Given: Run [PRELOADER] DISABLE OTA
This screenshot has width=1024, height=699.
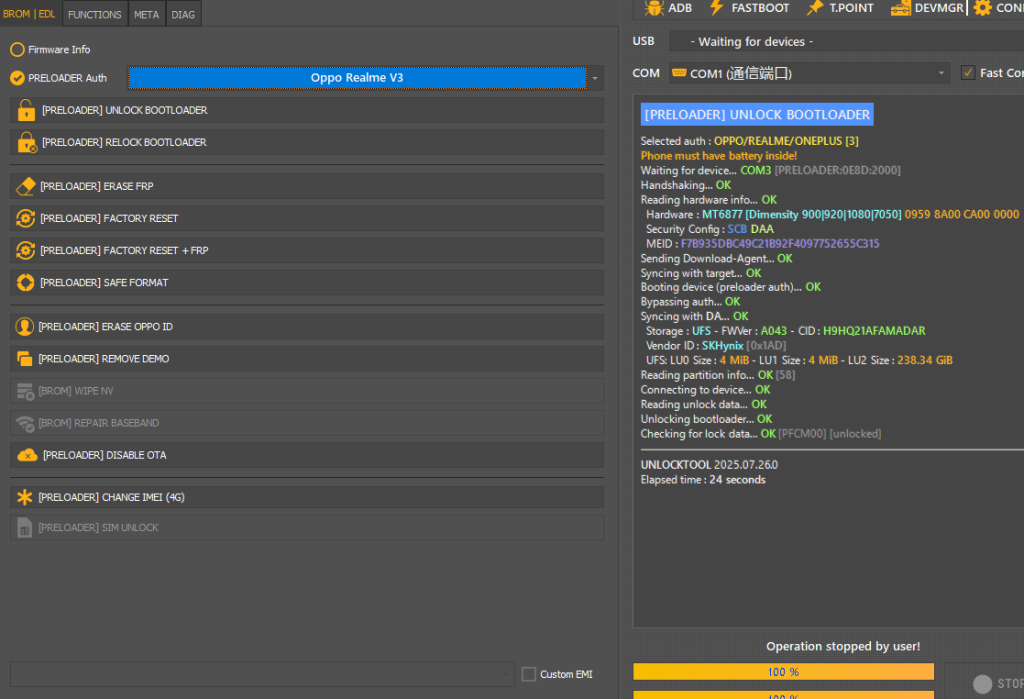Looking at the screenshot, I should point(307,455).
